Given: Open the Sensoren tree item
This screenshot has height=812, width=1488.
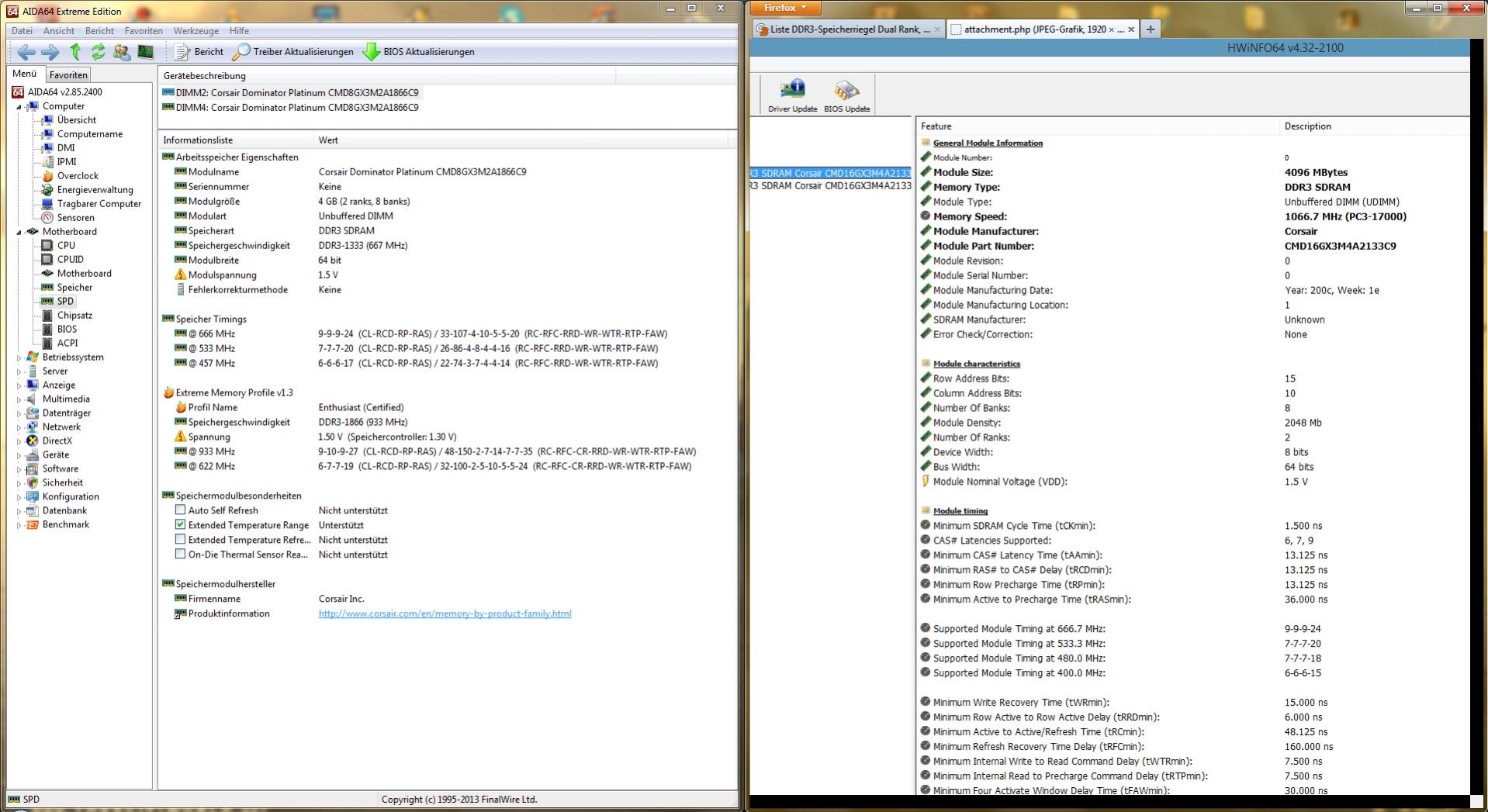Looking at the screenshot, I should click(x=75, y=218).
